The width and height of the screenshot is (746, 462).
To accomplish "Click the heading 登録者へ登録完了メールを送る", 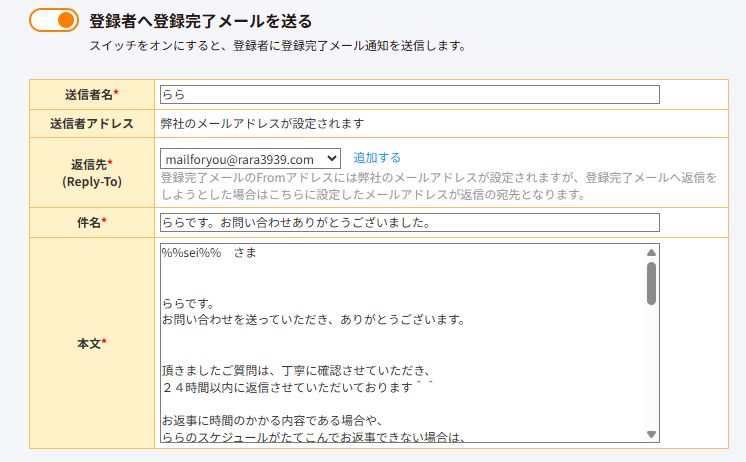I will tap(200, 21).
